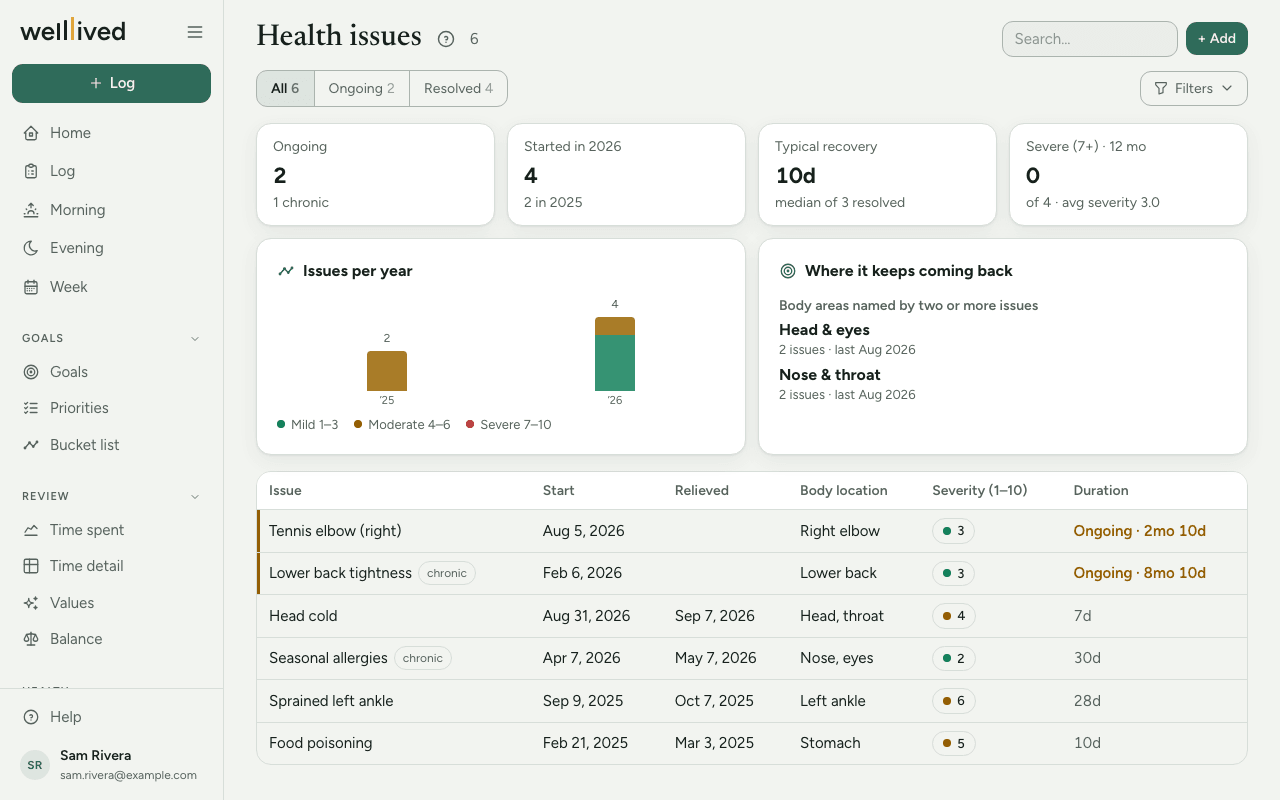Click the Severe (7+) · 12 mo card
Viewport: 1280px width, 800px height.
coord(1129,174)
